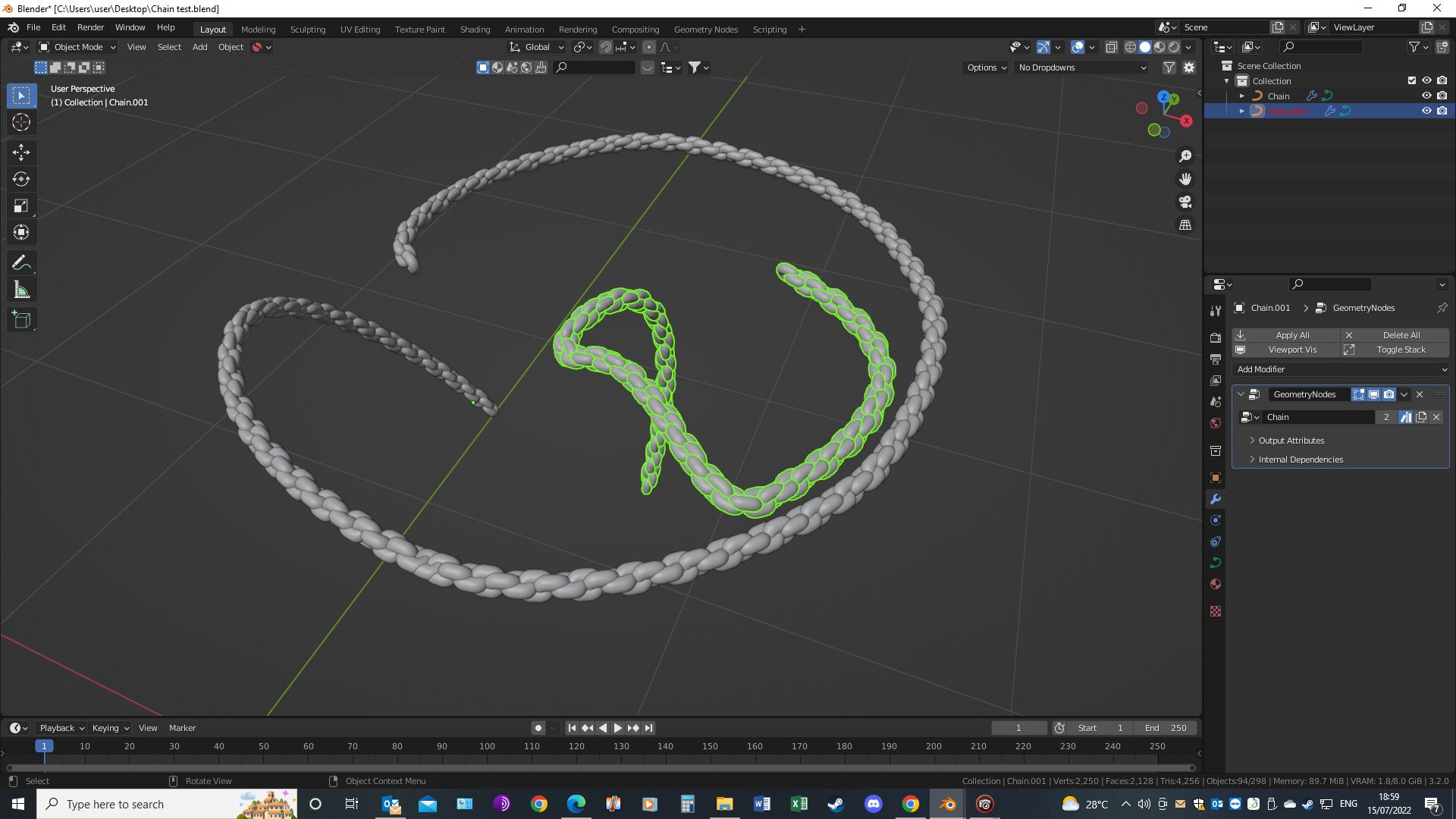Duplicate the Chain node group datablock
The width and height of the screenshot is (1456, 819).
point(1421,417)
